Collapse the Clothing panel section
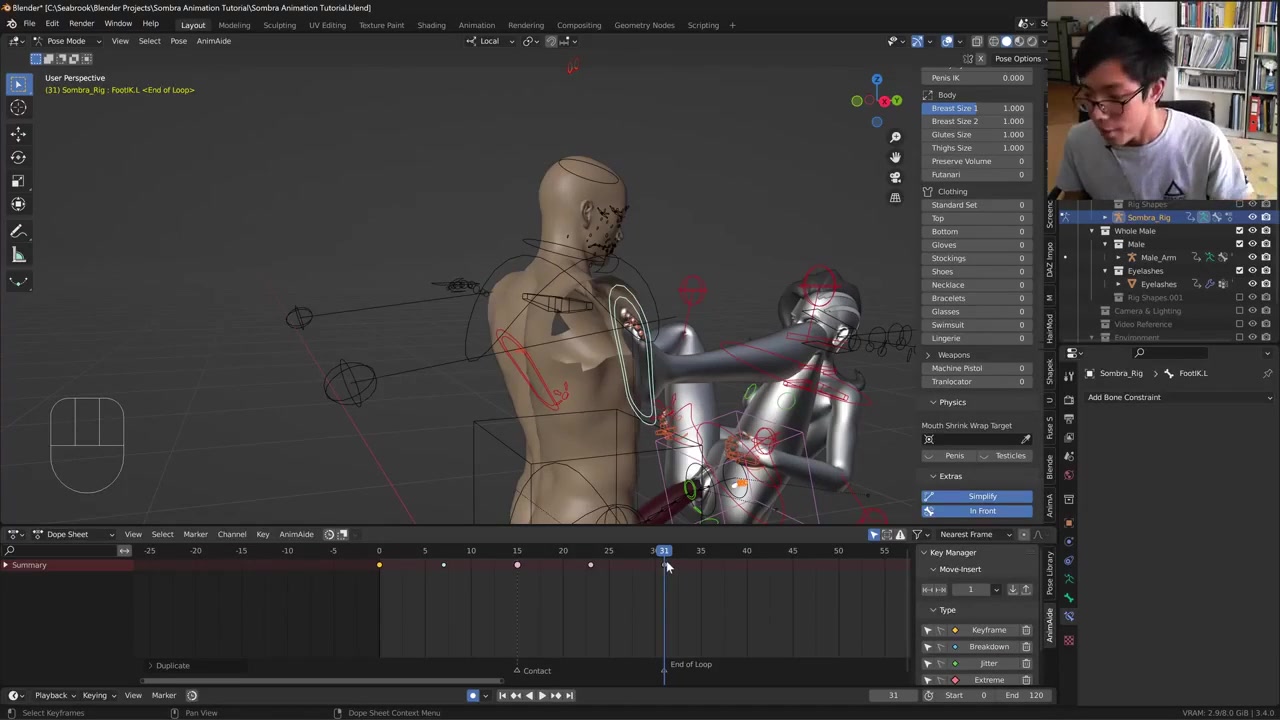The image size is (1280, 720). tap(951, 191)
